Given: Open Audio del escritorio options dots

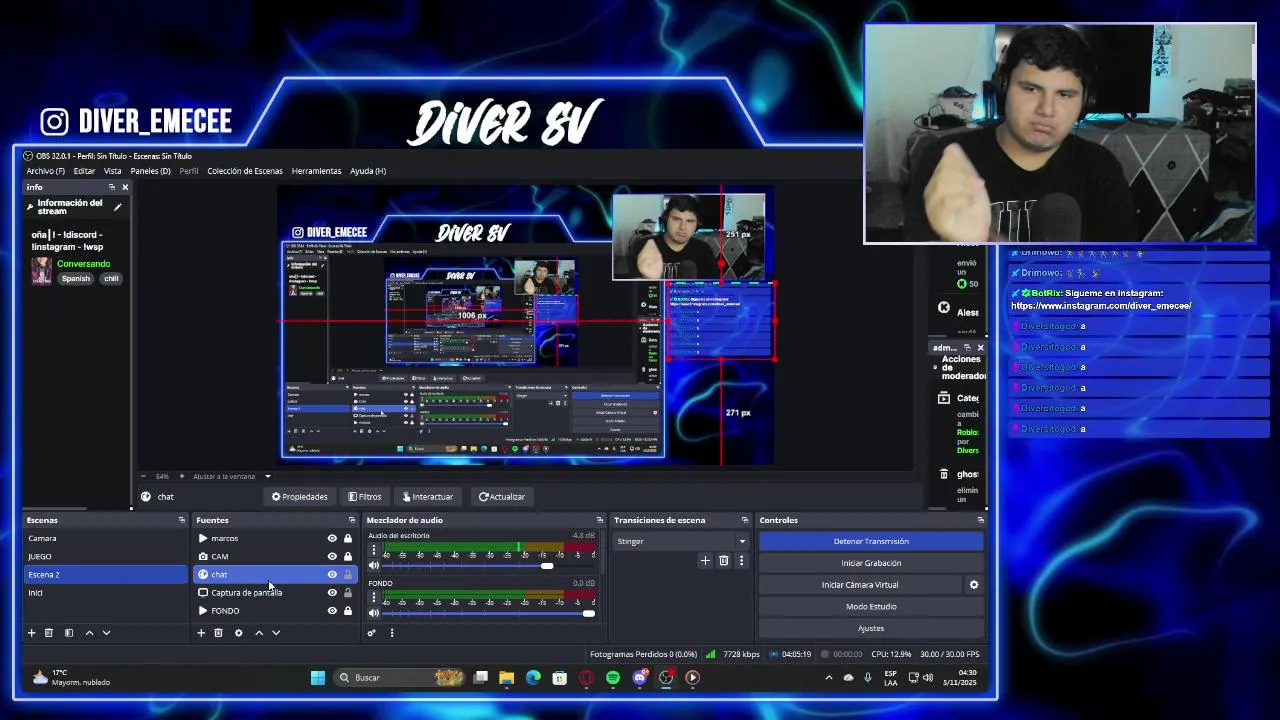Looking at the screenshot, I should click(374, 551).
